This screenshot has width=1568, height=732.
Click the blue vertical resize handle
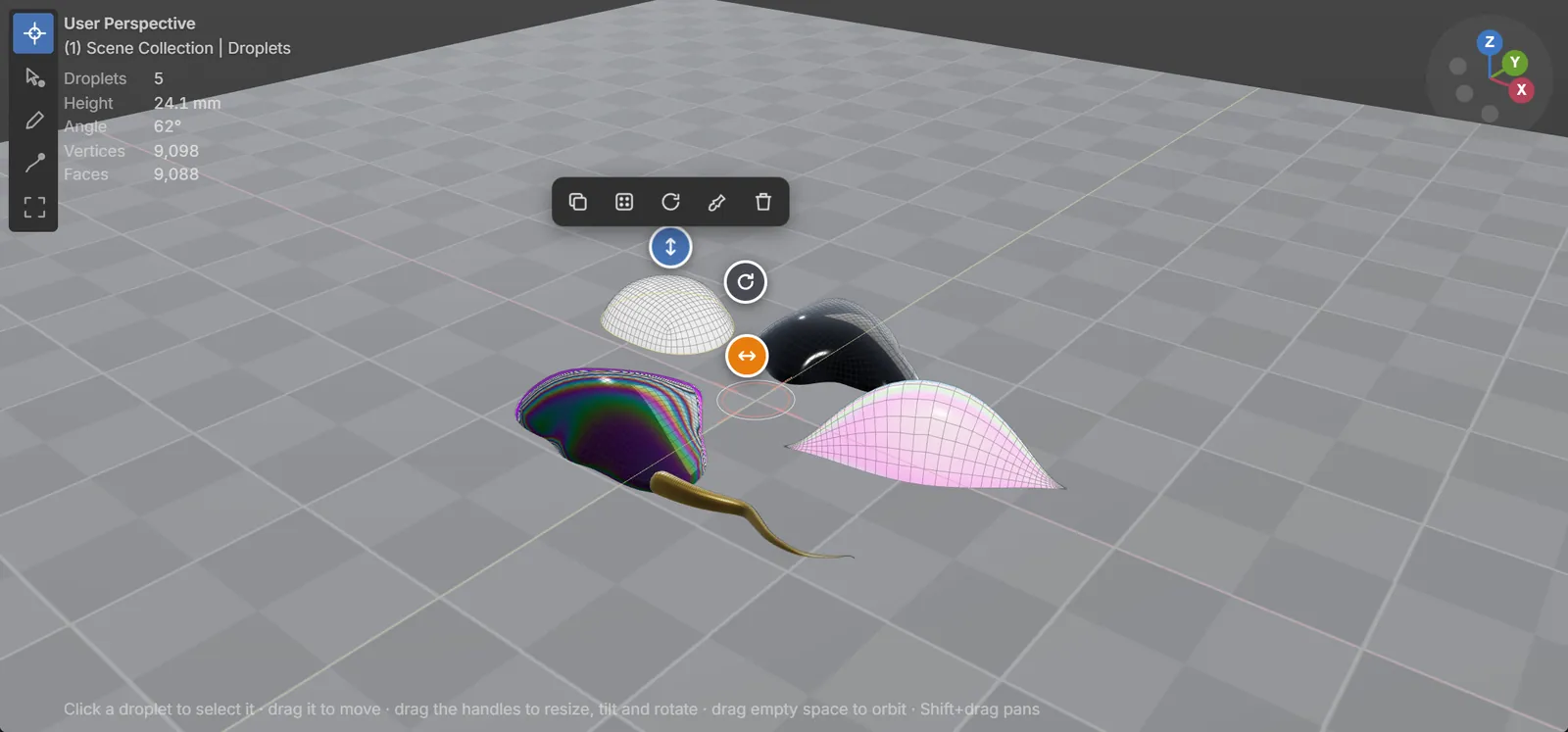(x=670, y=247)
